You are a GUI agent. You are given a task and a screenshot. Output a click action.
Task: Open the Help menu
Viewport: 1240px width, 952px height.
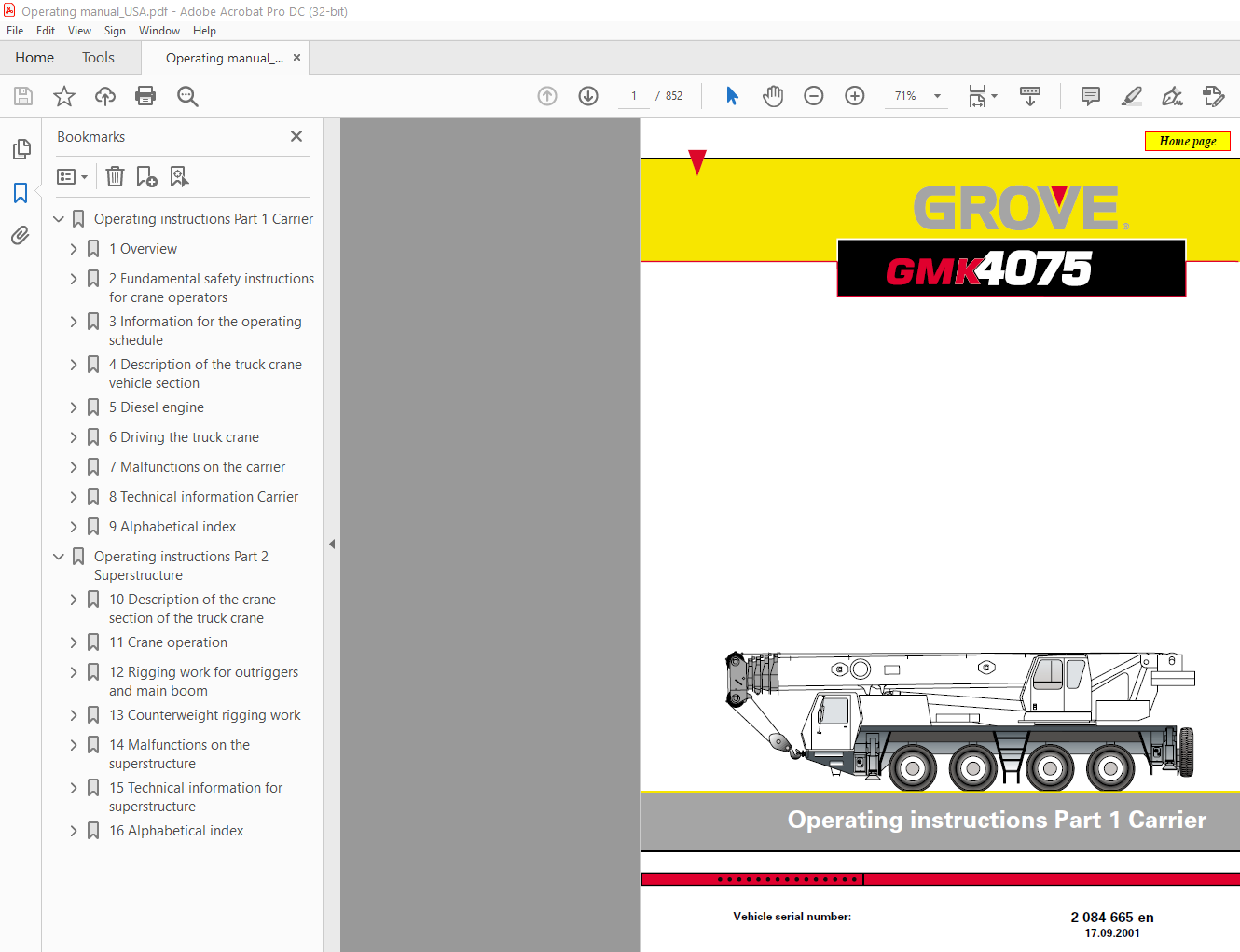(x=204, y=31)
